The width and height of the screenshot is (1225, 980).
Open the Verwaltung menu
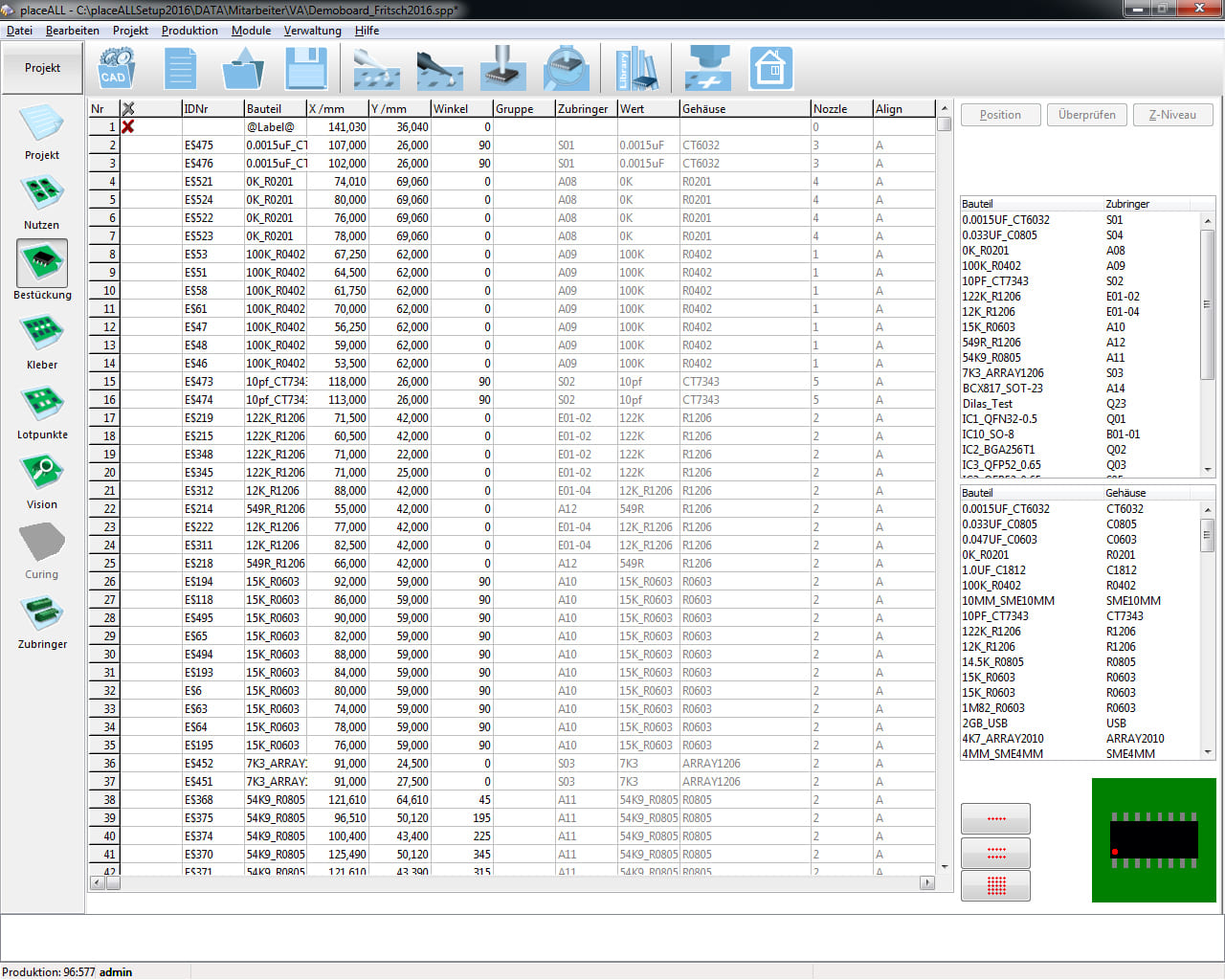coord(312,31)
